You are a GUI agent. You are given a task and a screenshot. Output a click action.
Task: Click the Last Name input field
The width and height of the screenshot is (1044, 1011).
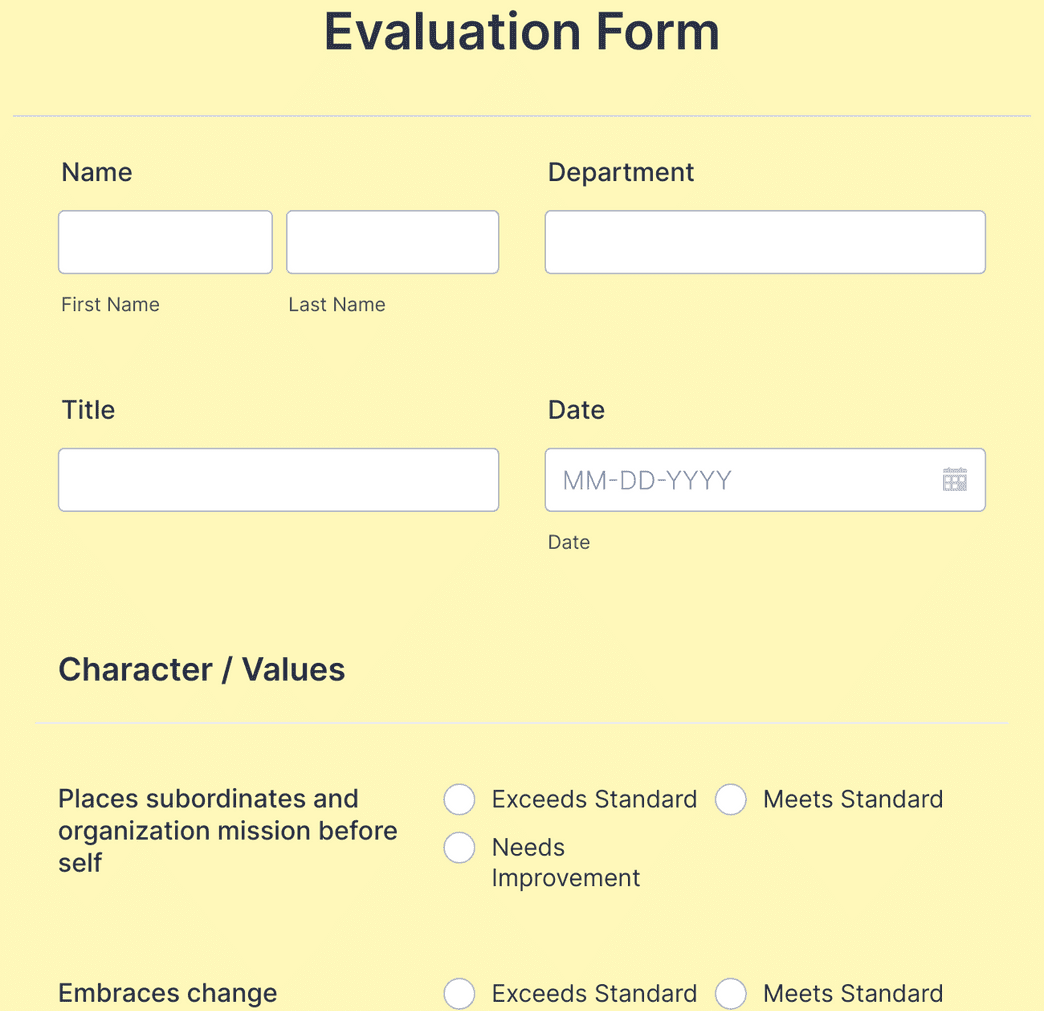coord(391,242)
